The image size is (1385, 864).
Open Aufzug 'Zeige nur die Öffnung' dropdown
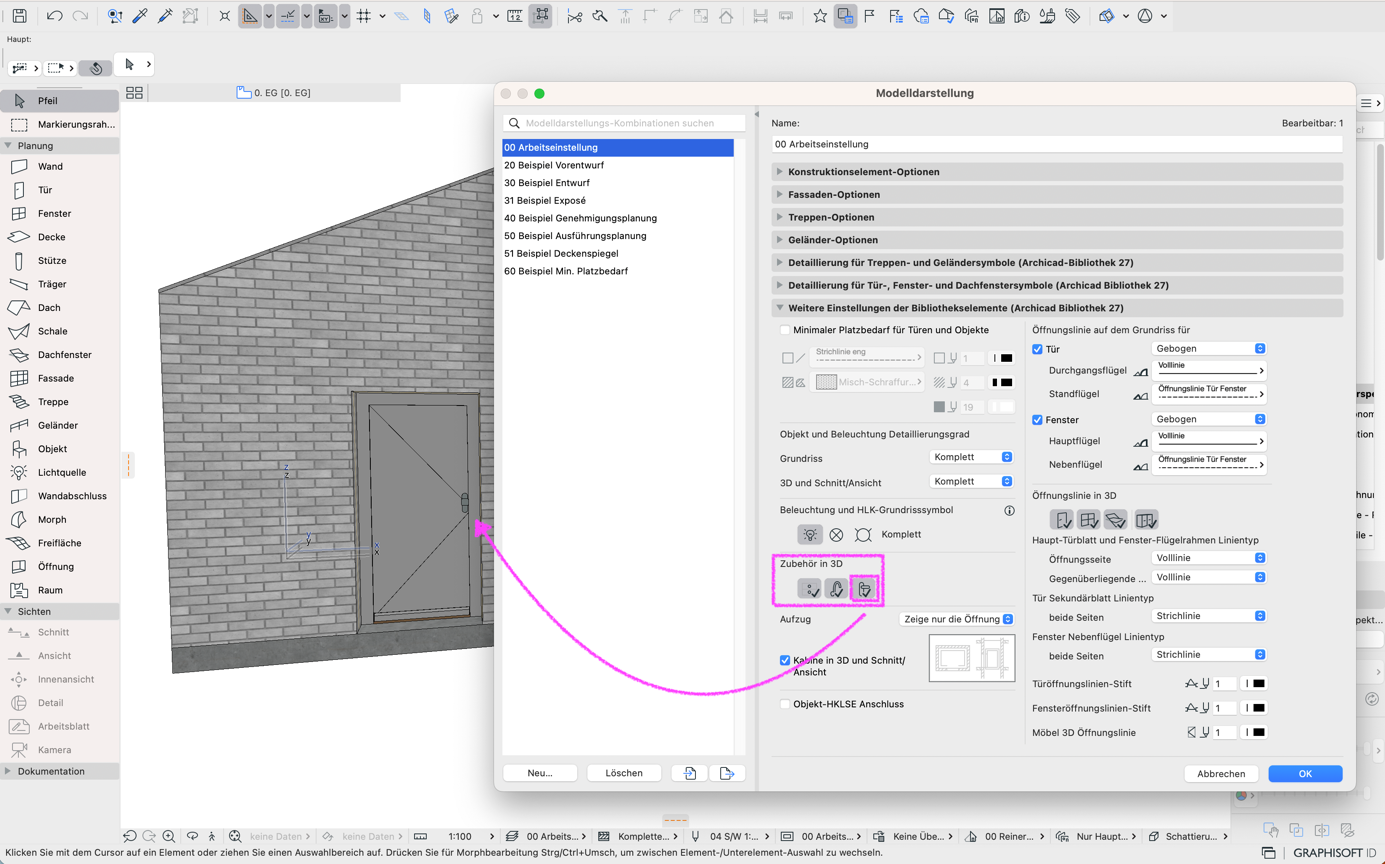click(x=957, y=619)
